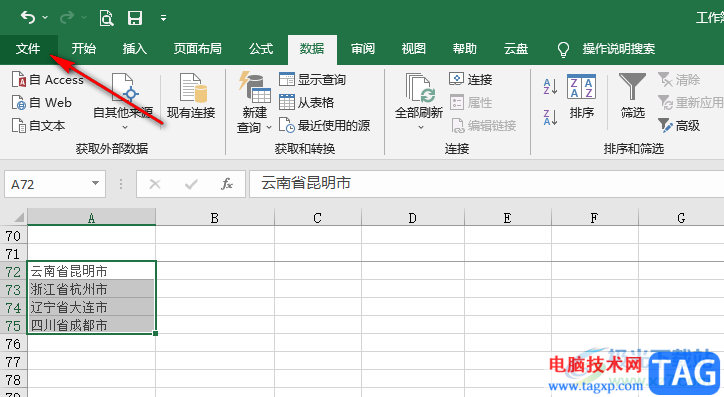Open 自其他来源 dropdown
The image size is (724, 397).
pyautogui.click(x=123, y=102)
